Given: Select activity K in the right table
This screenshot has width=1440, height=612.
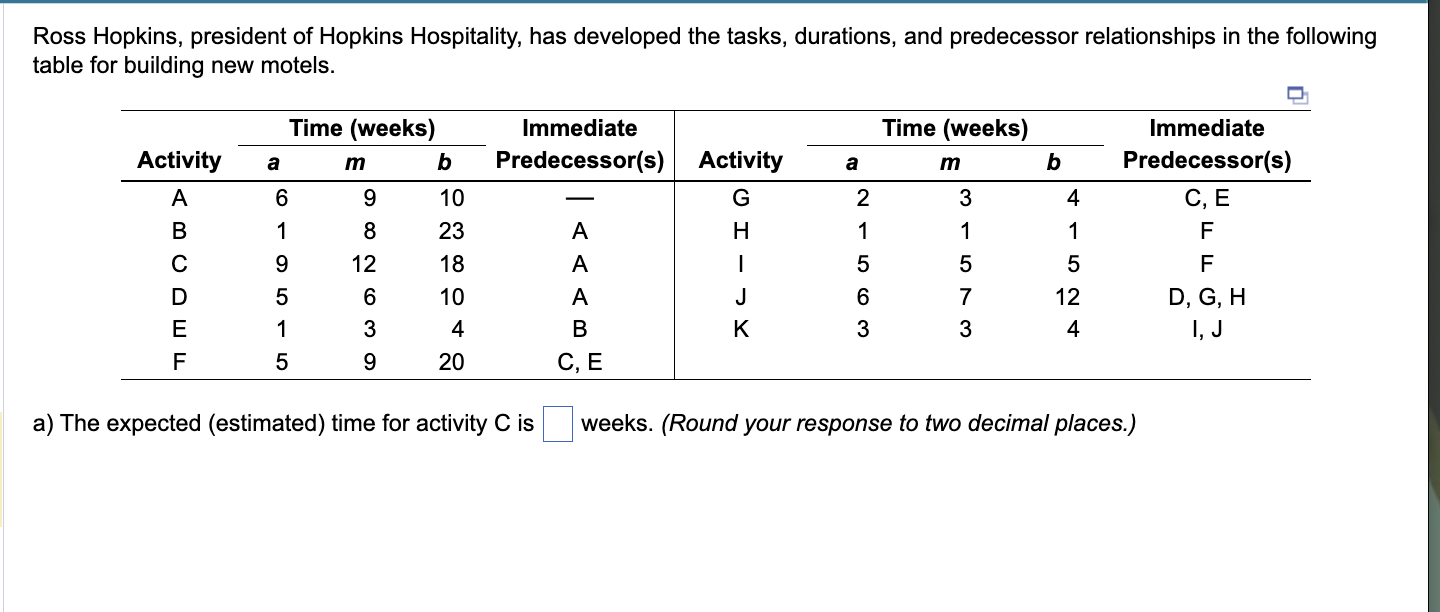Looking at the screenshot, I should coord(741,328).
